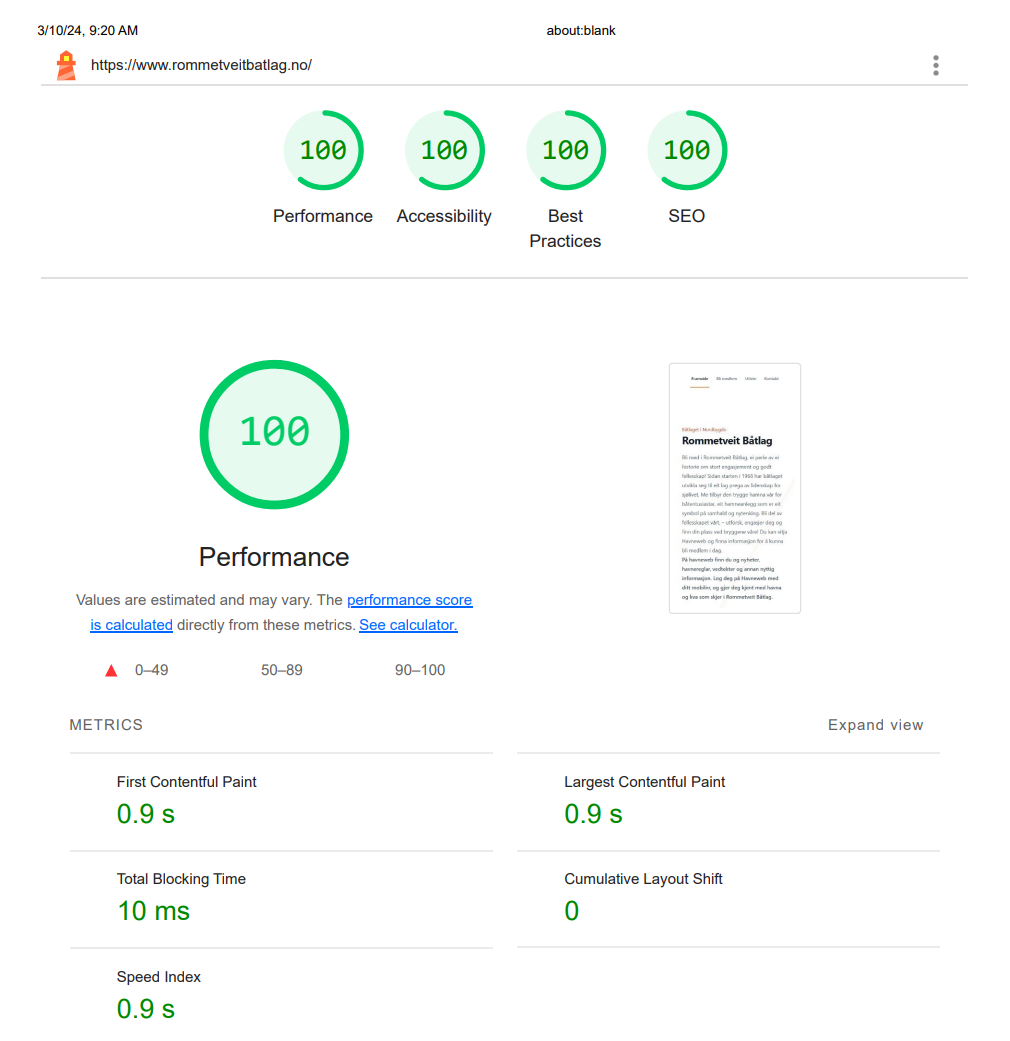The width and height of the screenshot is (1010, 1041).
Task: Click the report URL rommetveitbatlag.no
Action: [x=201, y=65]
